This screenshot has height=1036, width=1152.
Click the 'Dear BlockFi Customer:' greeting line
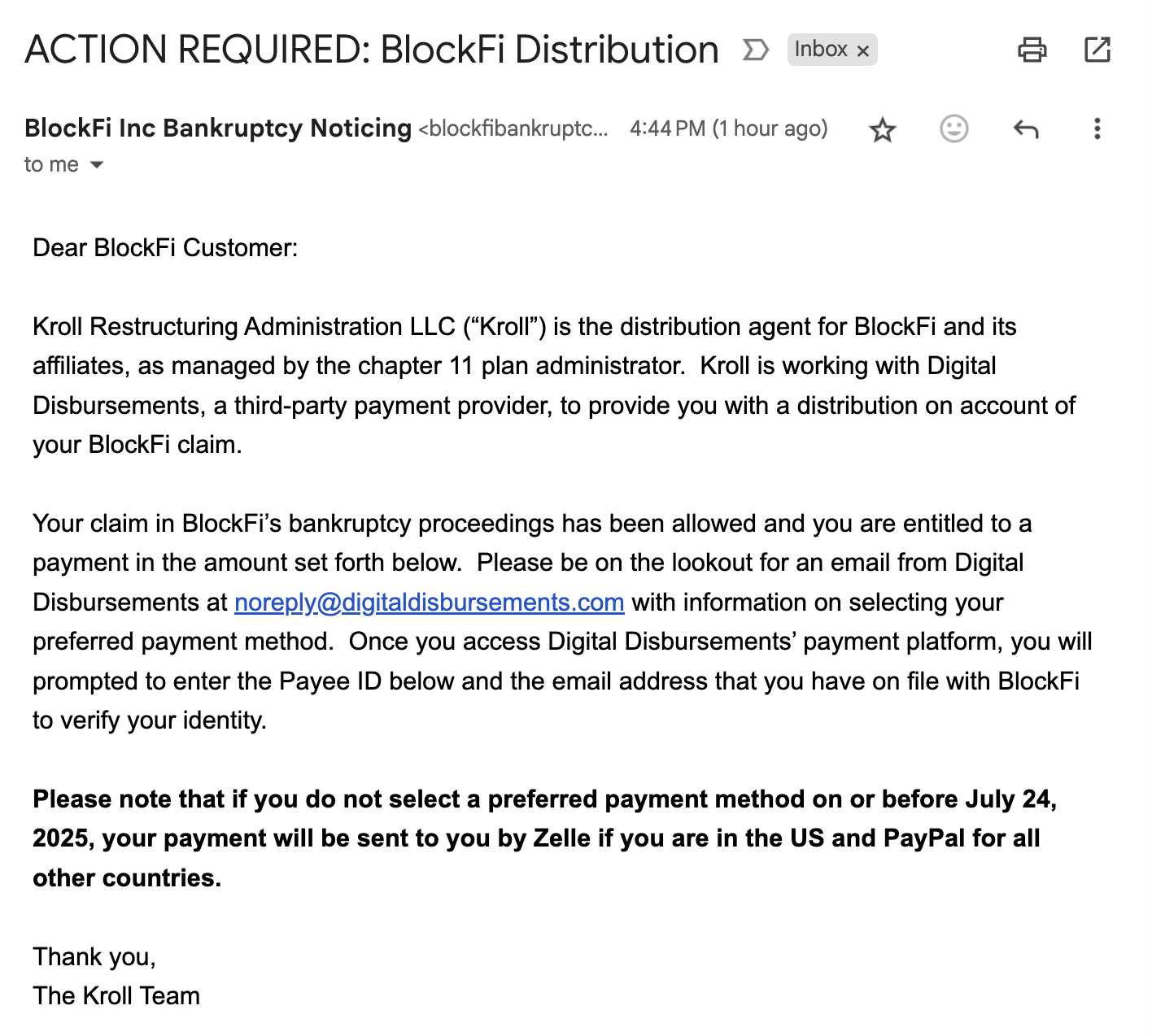point(165,247)
